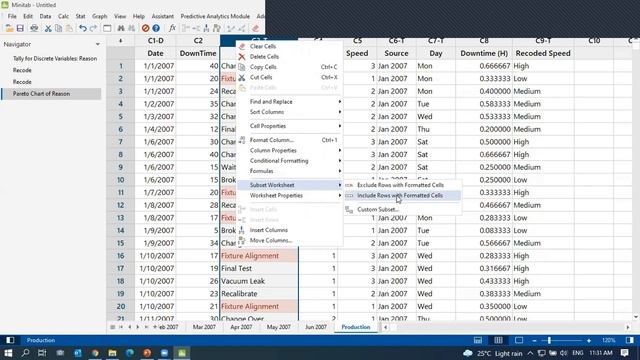The image size is (640, 360).
Task: Click the icon beside Custom Subset
Action: click(x=349, y=209)
